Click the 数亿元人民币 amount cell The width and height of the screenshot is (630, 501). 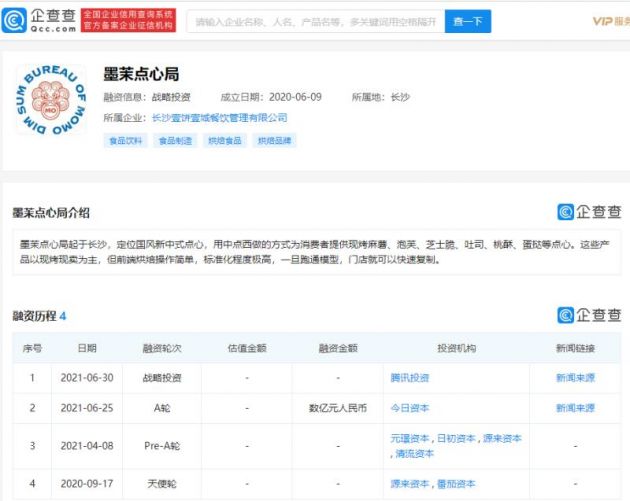338,408
